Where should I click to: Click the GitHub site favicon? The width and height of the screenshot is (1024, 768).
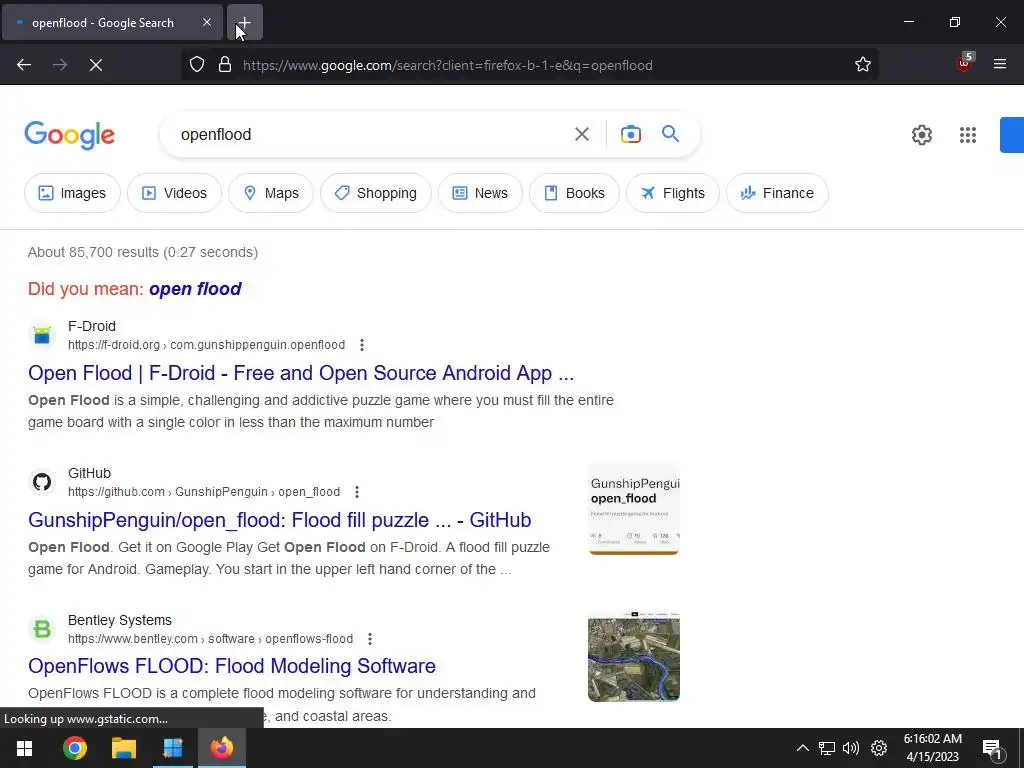42,482
